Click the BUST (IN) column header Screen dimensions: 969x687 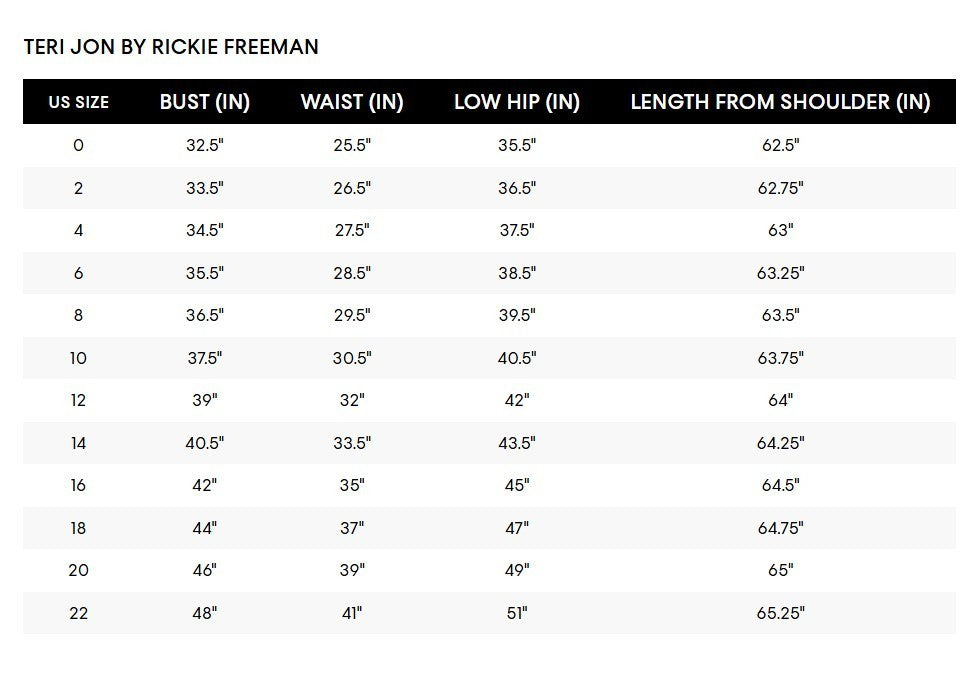(205, 102)
